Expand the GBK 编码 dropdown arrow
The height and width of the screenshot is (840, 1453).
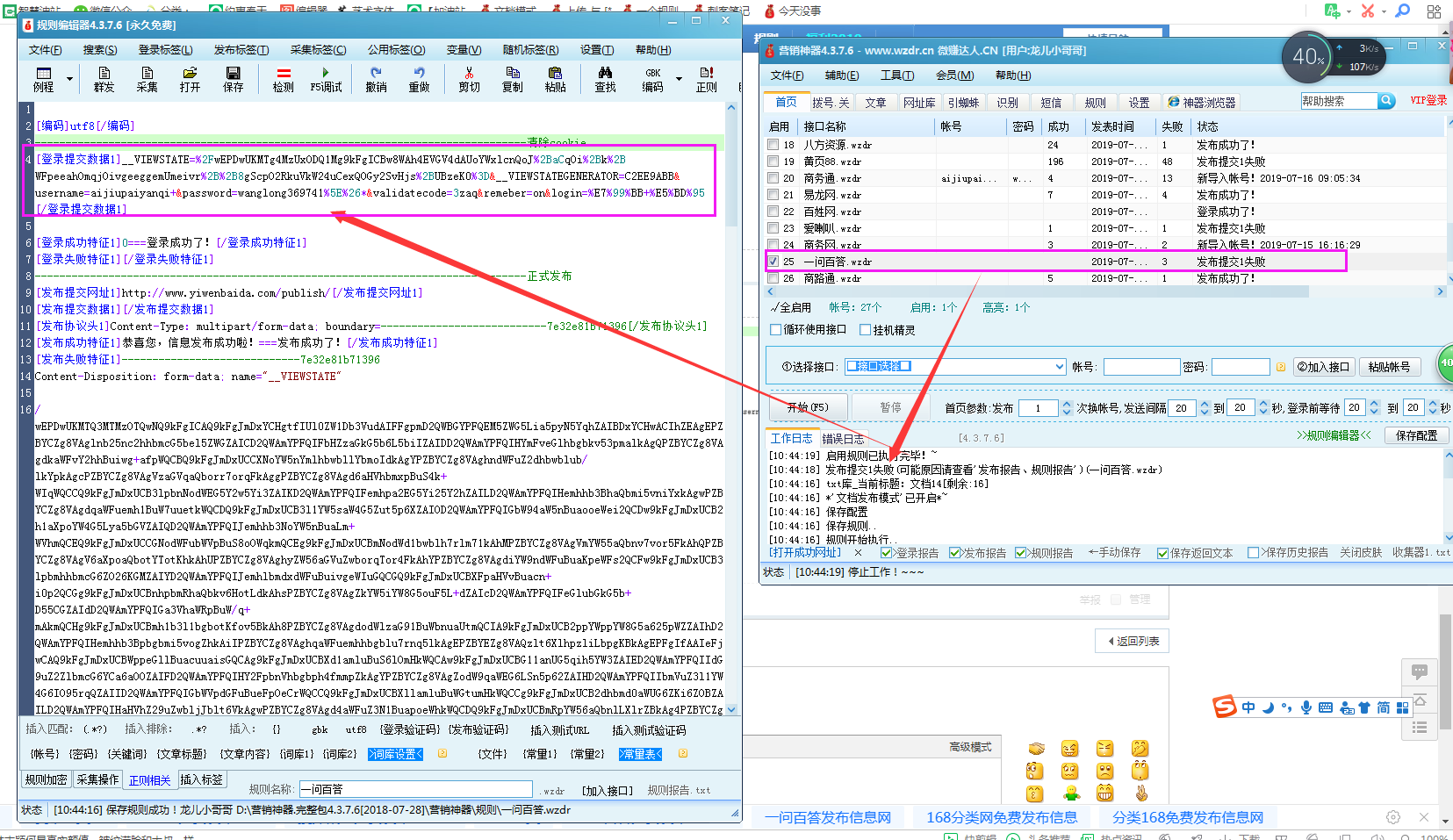click(x=679, y=79)
